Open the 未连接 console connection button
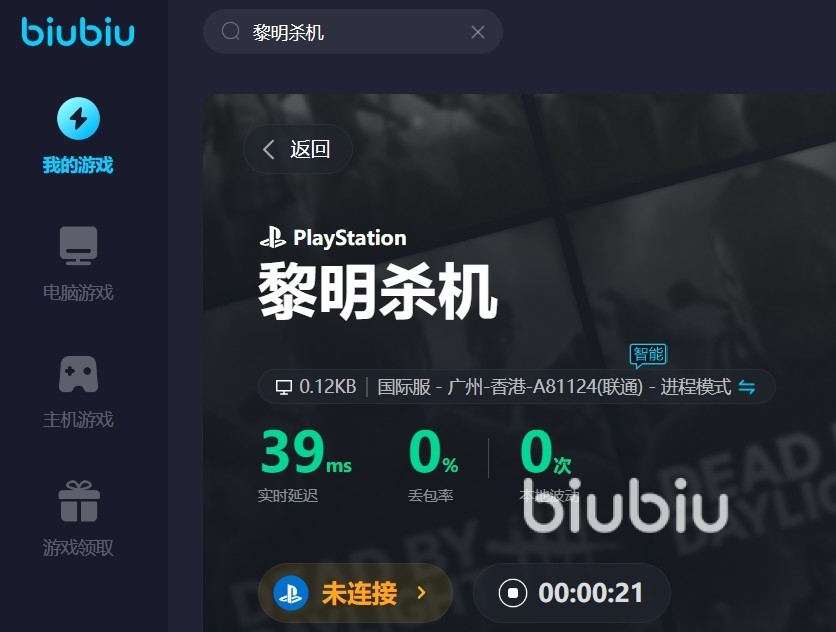836x632 pixels. (x=355, y=593)
